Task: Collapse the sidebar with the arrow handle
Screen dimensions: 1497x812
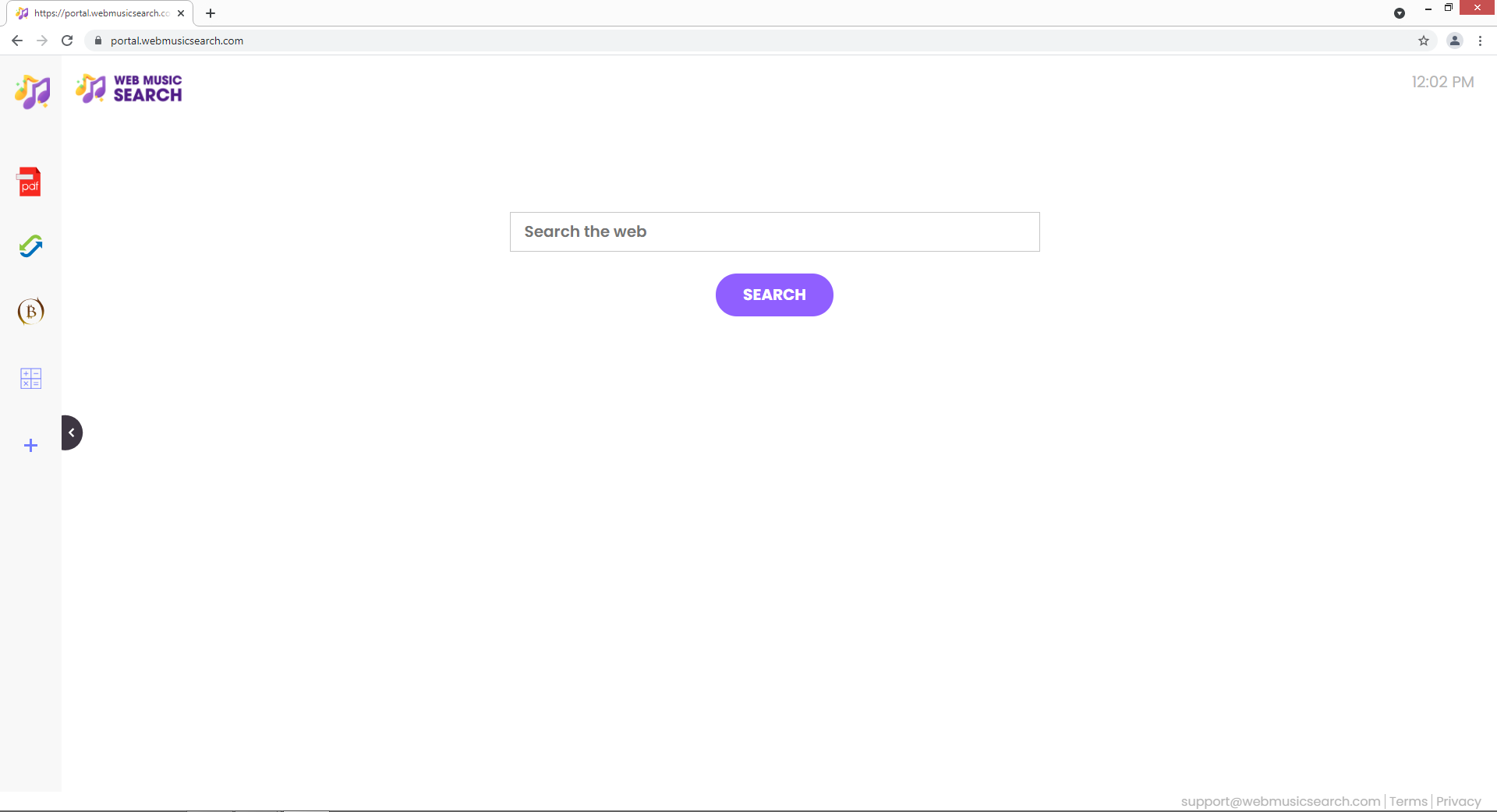Action: (72, 432)
